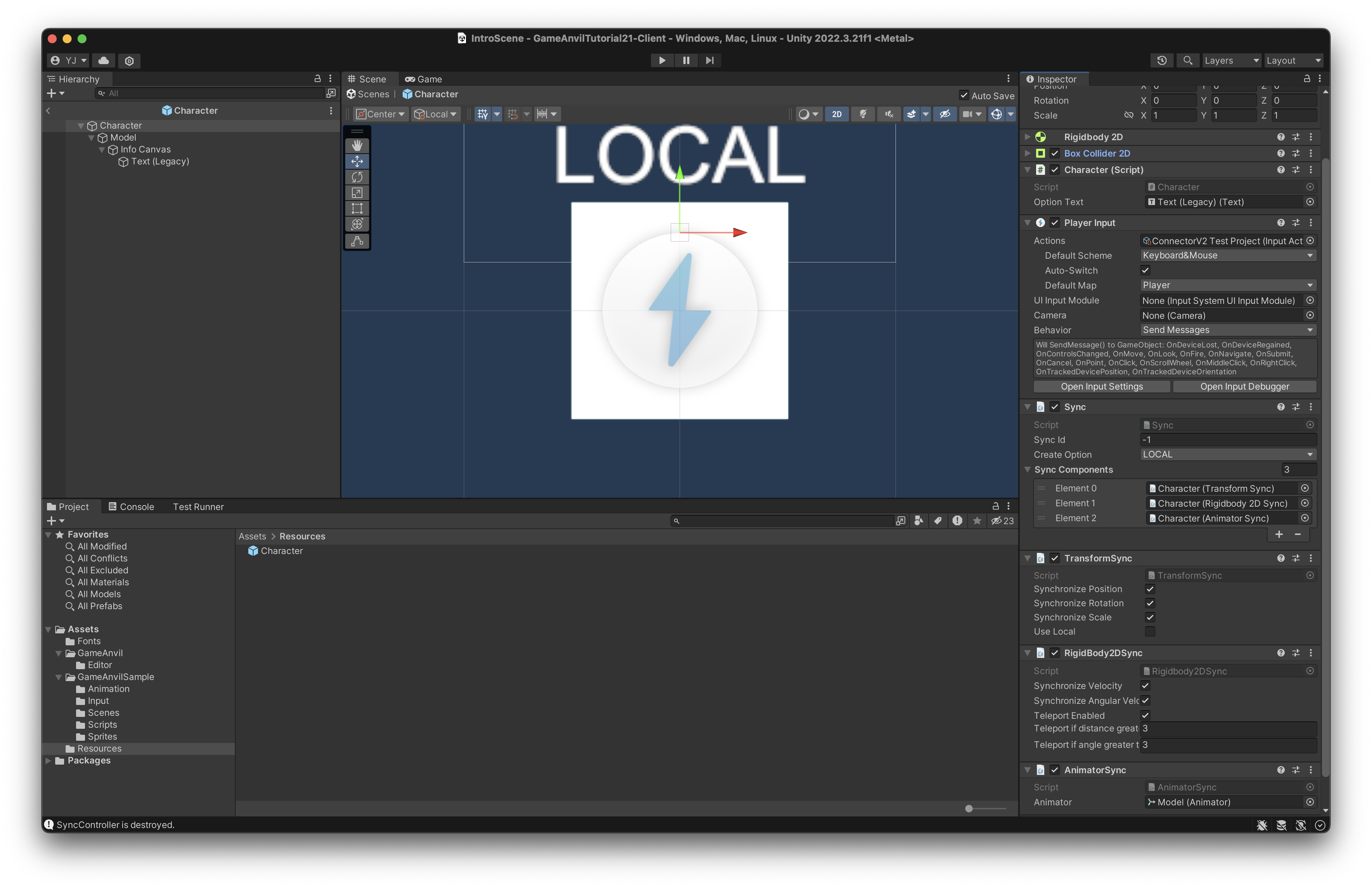Add a Sync Components element
Screen dimensions: 1372x888
tap(1279, 534)
